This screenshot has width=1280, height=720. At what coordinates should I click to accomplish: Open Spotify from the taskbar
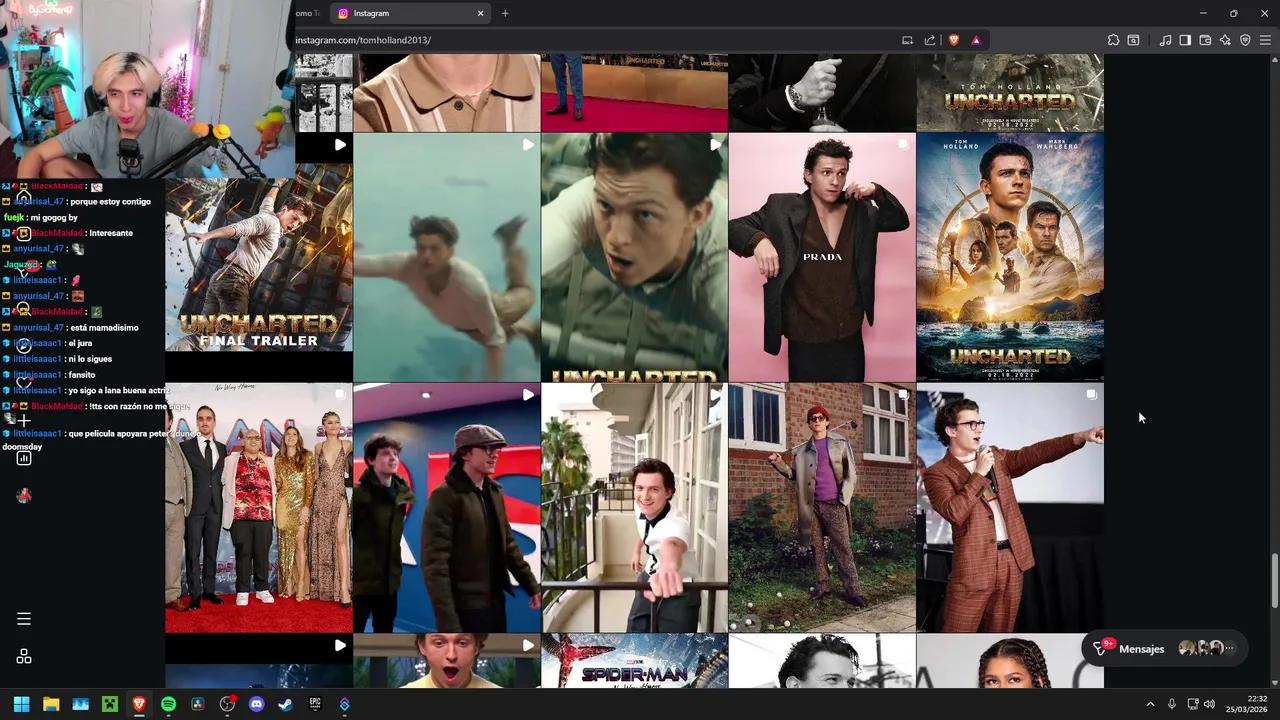(x=168, y=704)
